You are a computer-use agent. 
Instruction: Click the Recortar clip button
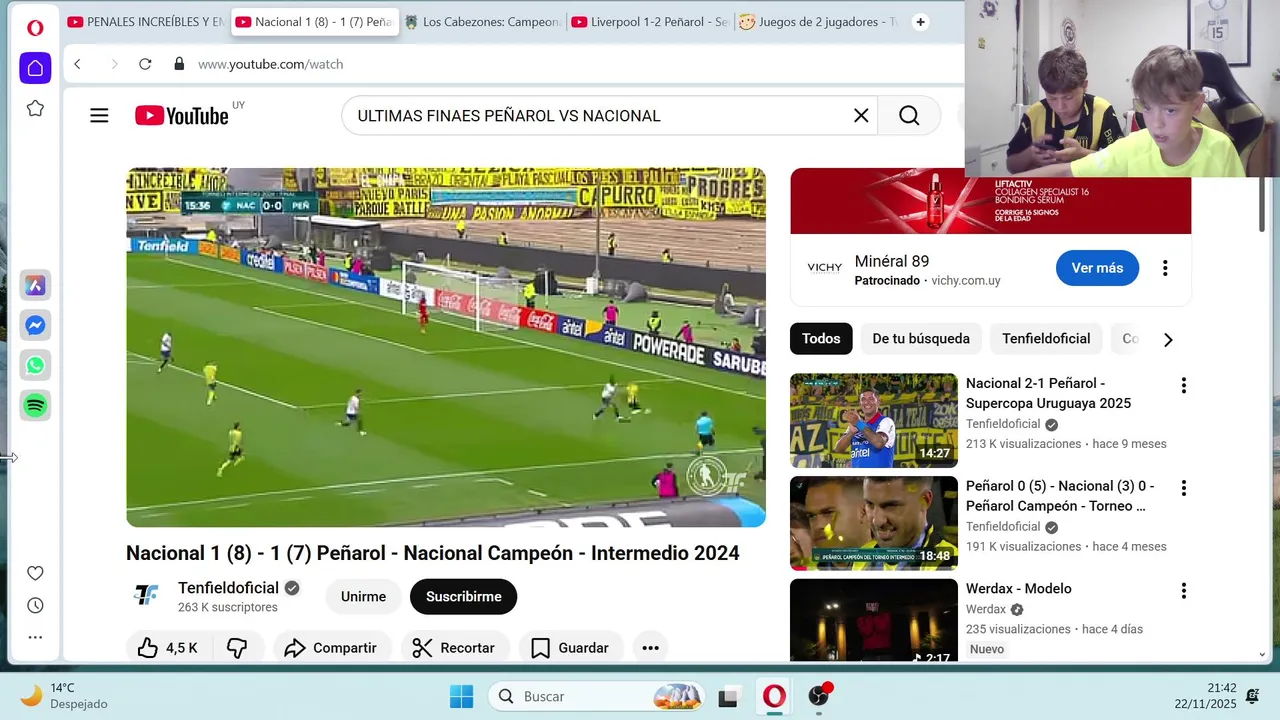click(454, 648)
